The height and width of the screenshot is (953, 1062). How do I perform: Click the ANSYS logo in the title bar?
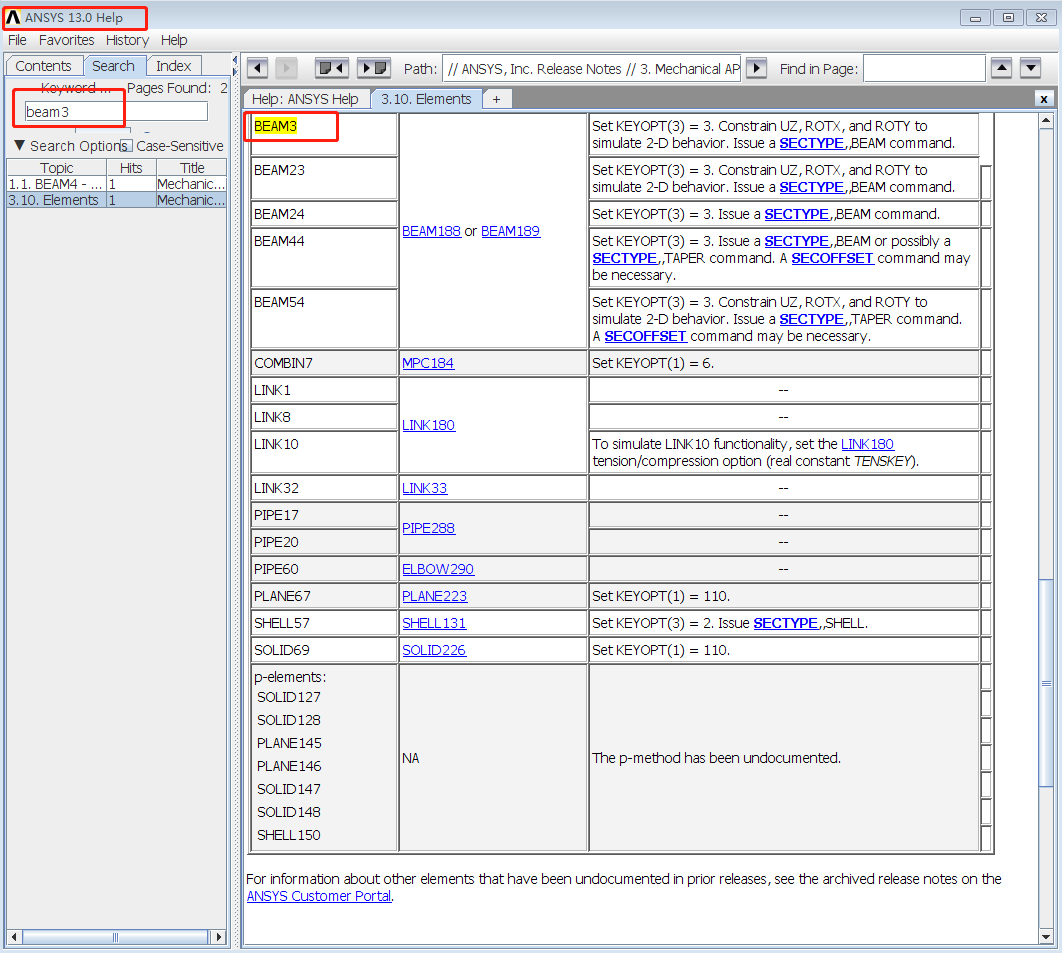tap(13, 18)
